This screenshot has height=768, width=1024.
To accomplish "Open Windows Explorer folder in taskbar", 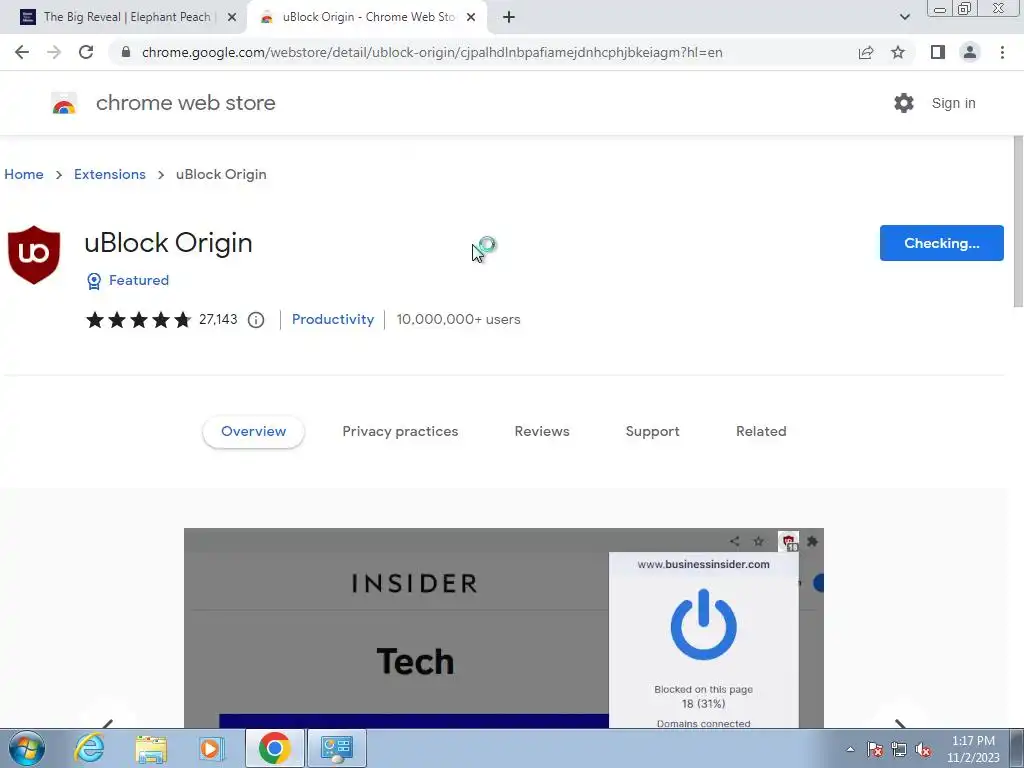I will pyautogui.click(x=151, y=748).
